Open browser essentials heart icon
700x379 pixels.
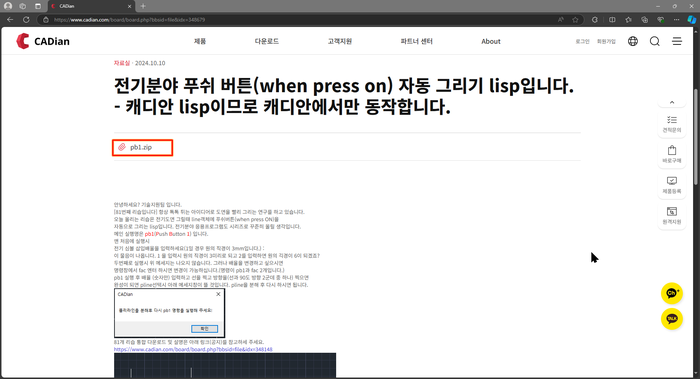coord(660,20)
